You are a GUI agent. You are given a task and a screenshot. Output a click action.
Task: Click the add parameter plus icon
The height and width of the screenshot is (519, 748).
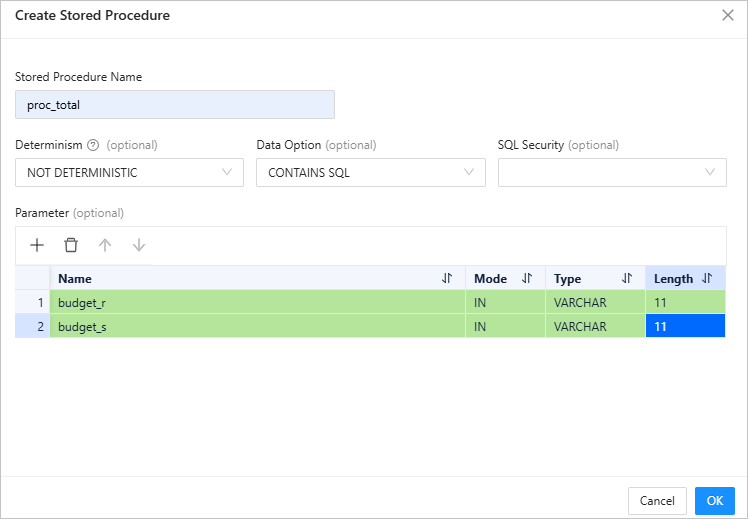point(37,245)
